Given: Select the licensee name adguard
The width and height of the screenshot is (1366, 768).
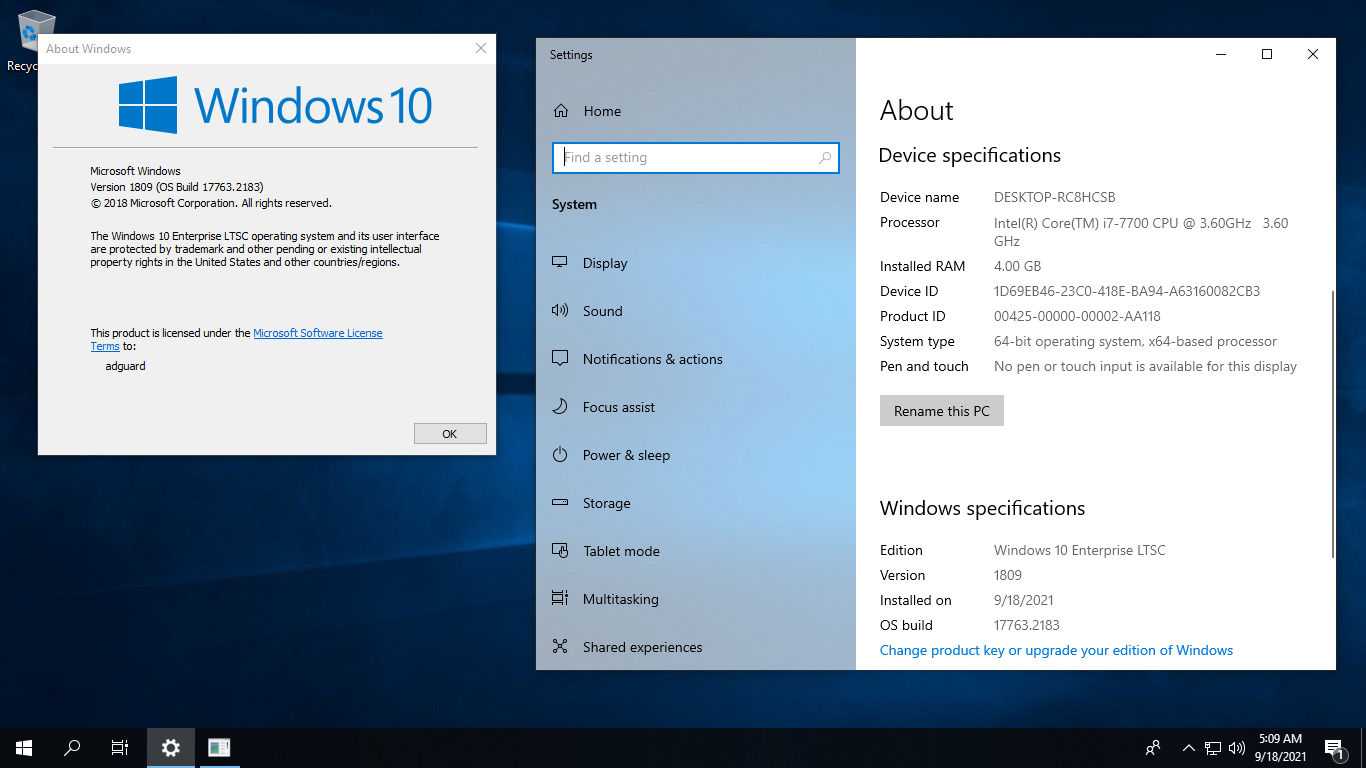Looking at the screenshot, I should (125, 366).
